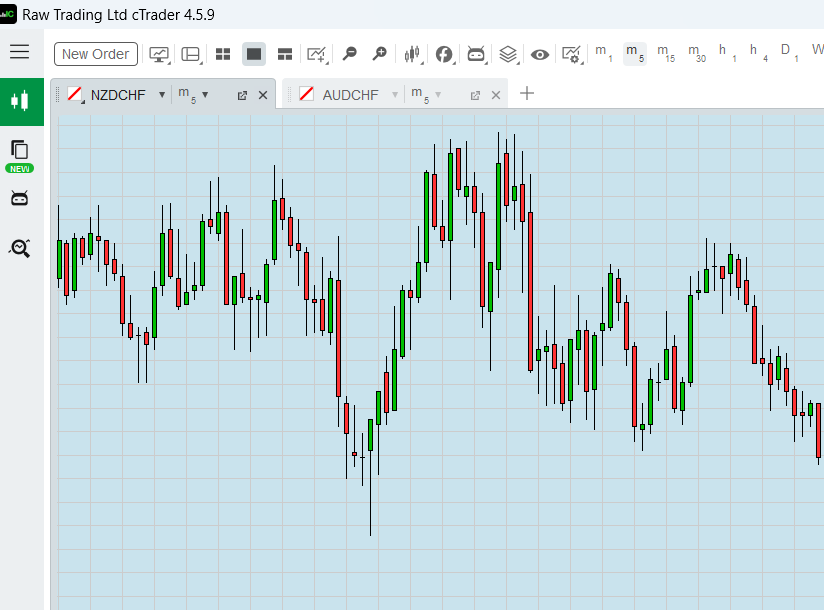Open the Automate robot sidebar icon
The width and height of the screenshot is (824, 610).
19,199
